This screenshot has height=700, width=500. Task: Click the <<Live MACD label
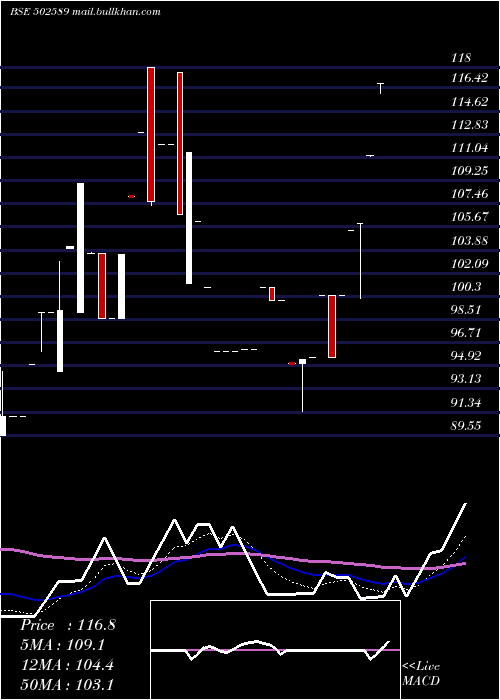[x=421, y=674]
